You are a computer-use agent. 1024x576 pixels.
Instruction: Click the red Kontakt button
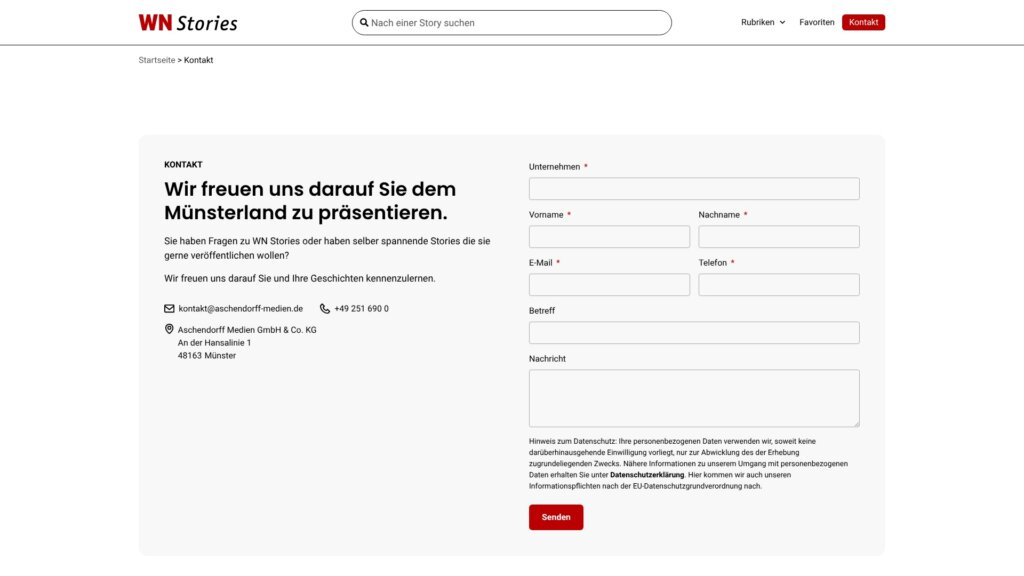pos(862,21)
